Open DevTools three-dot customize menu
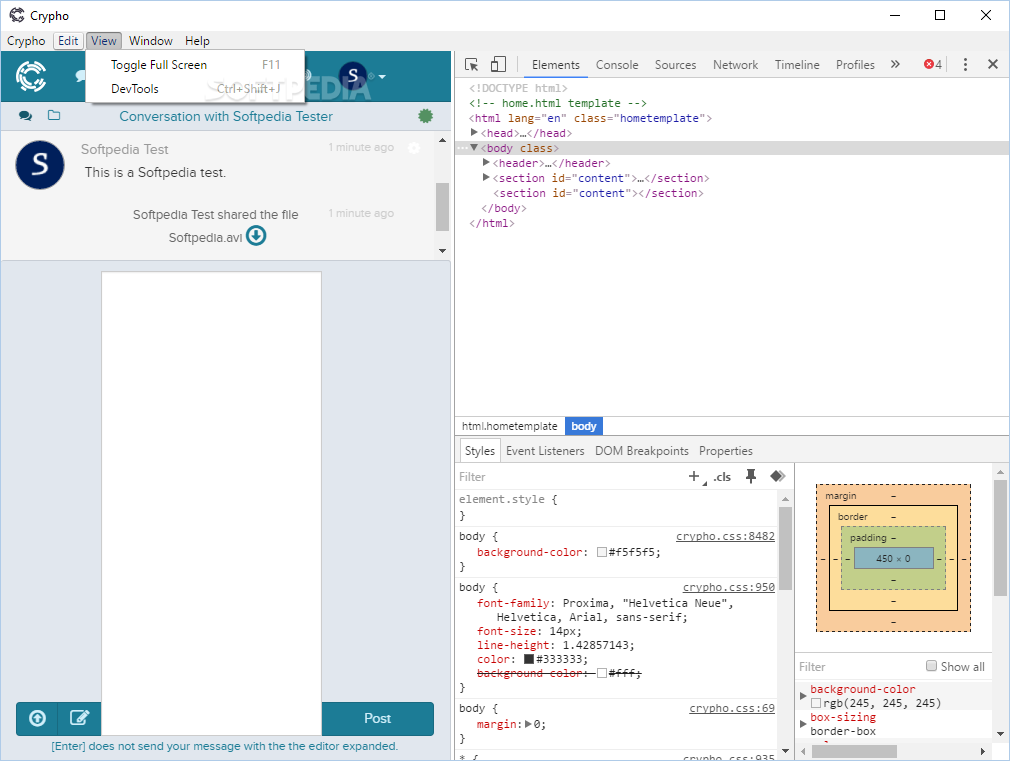 [x=965, y=64]
